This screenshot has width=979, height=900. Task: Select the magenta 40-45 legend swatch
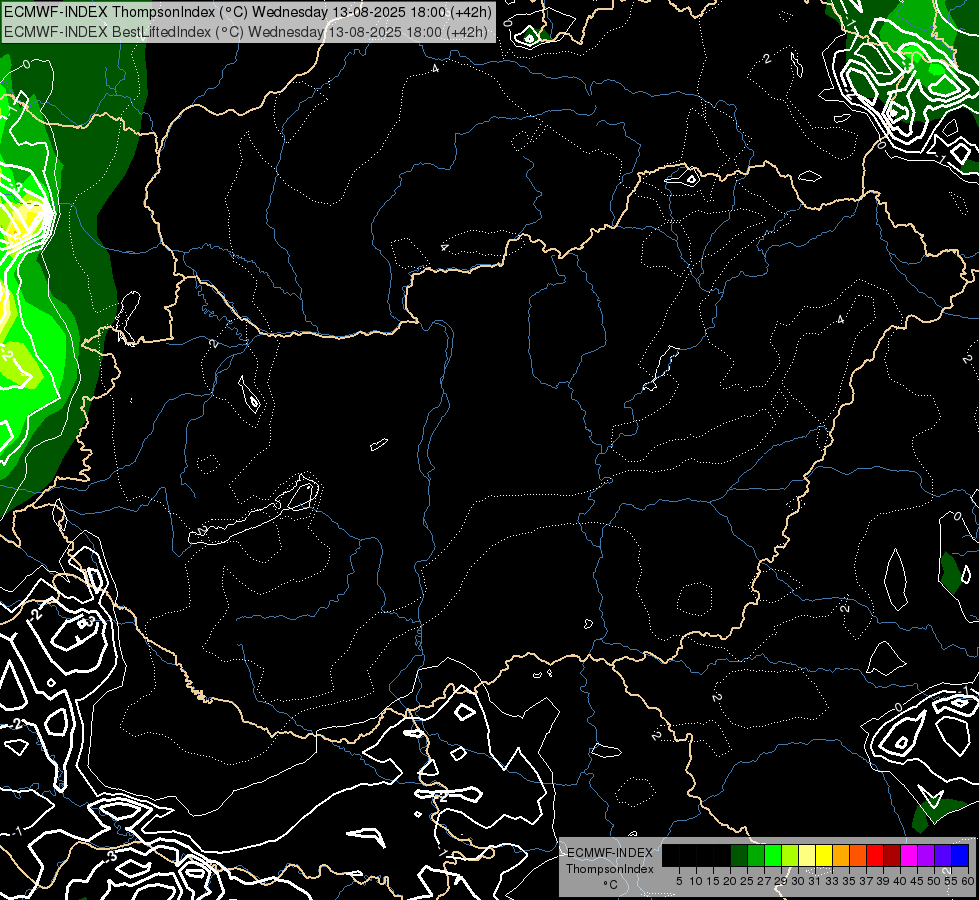pyautogui.click(x=909, y=855)
